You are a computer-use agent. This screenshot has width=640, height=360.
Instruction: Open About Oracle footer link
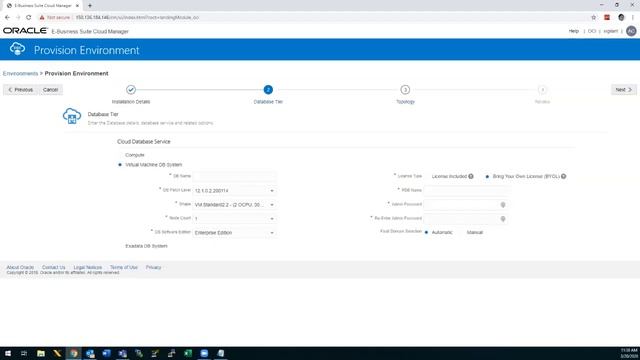coord(20,267)
